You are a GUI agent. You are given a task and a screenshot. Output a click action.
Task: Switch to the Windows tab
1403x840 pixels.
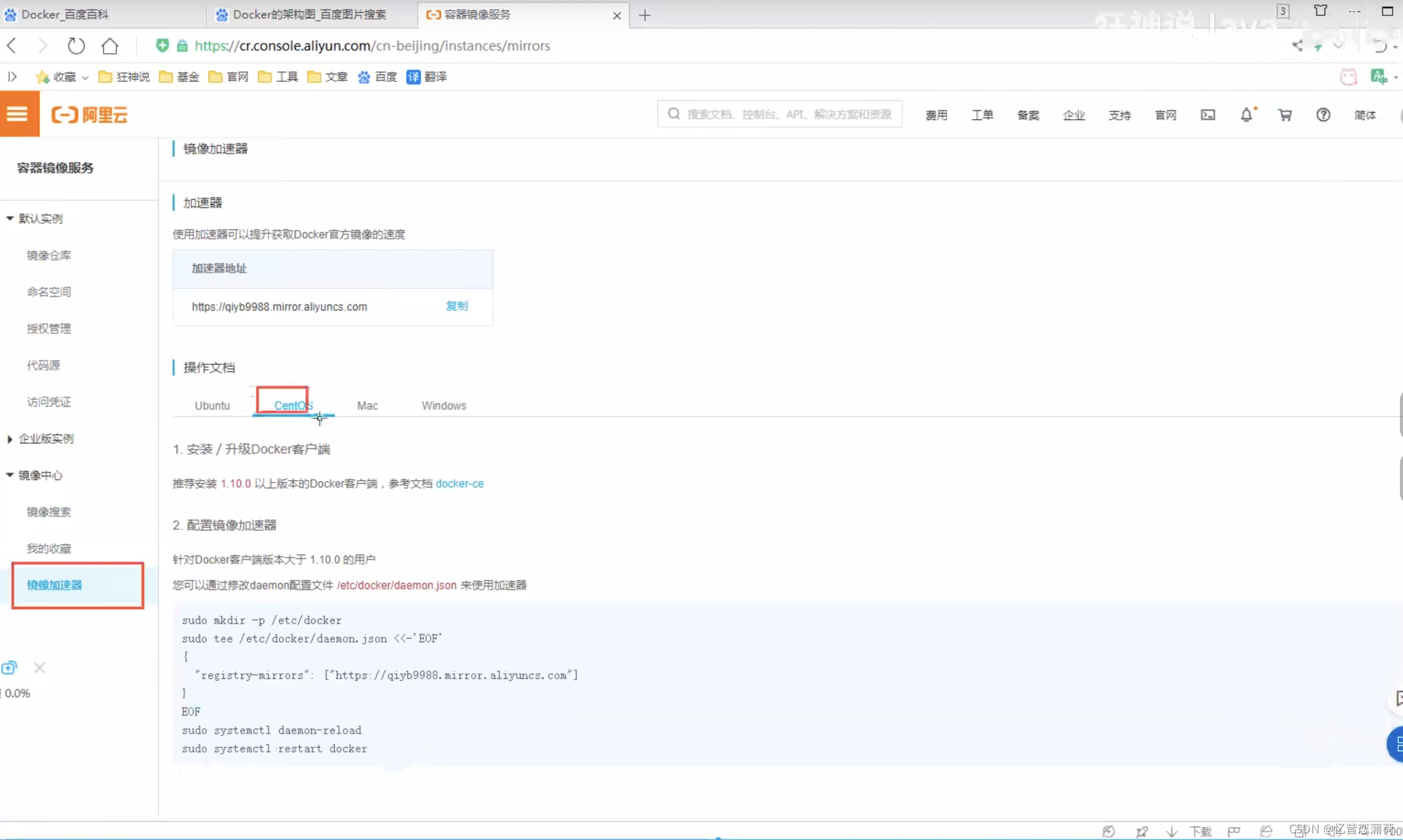click(444, 405)
